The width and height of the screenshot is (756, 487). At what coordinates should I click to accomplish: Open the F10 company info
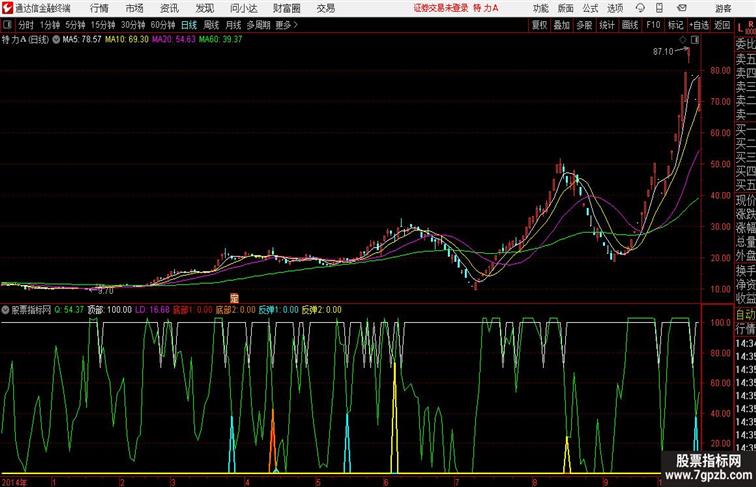(x=653, y=25)
